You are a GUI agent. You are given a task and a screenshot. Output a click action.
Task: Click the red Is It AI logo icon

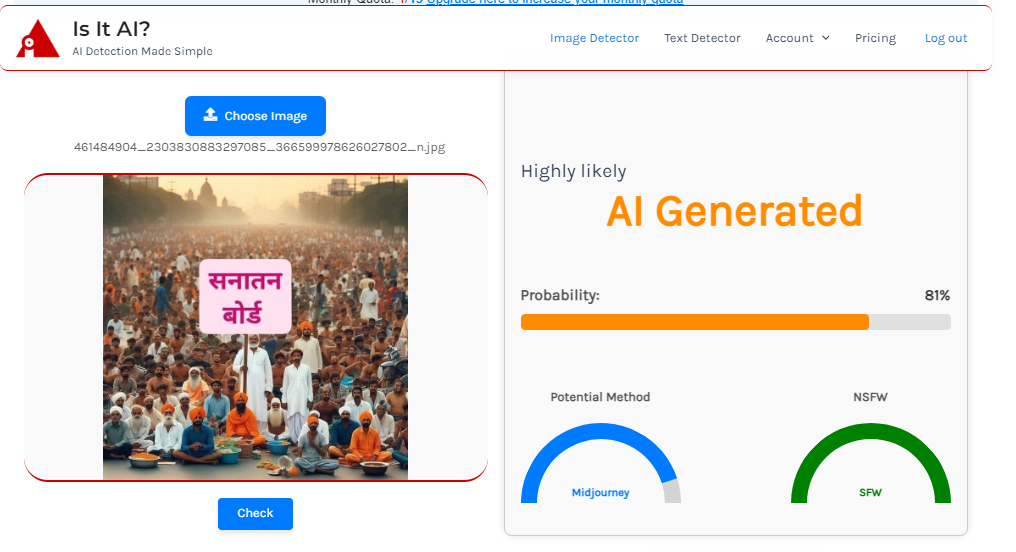(38, 39)
